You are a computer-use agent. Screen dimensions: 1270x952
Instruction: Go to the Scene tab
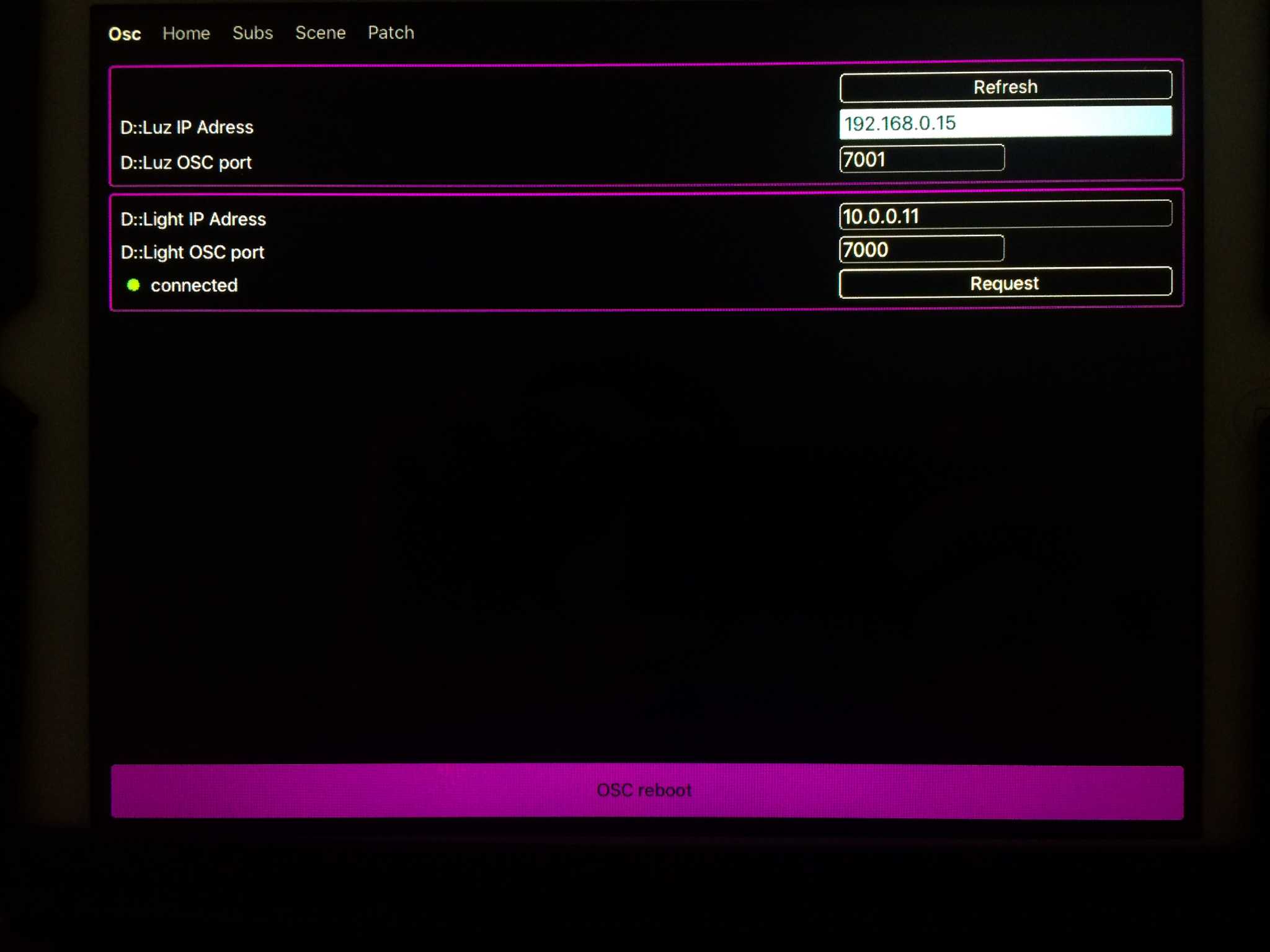point(320,33)
